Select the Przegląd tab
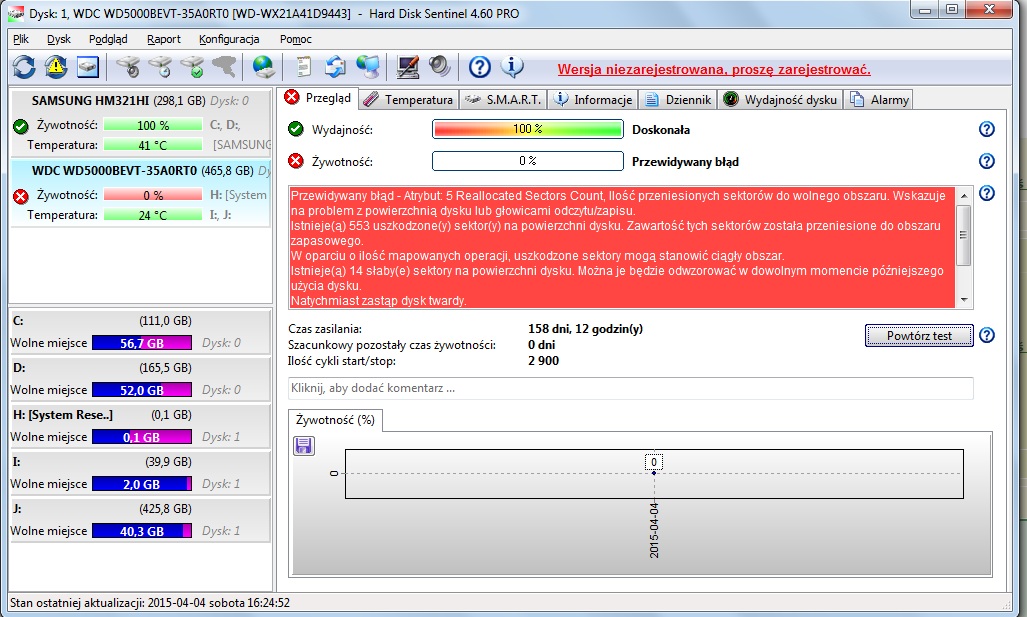The image size is (1027, 617). 318,98
